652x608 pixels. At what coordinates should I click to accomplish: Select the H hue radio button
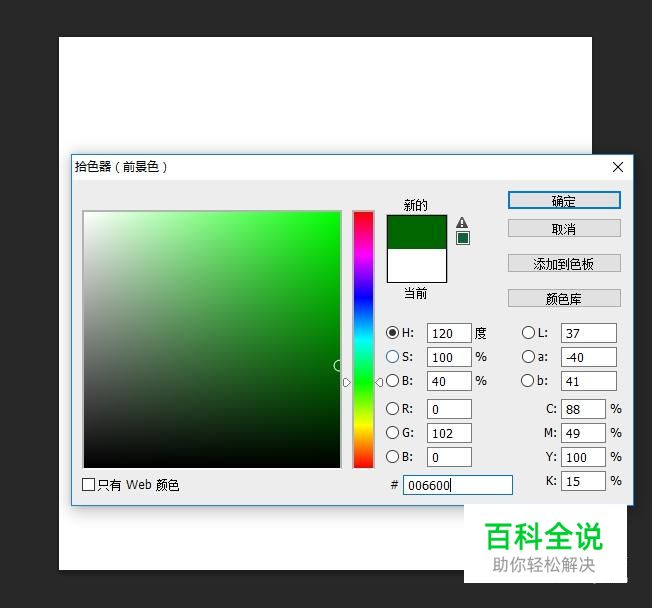click(x=392, y=332)
